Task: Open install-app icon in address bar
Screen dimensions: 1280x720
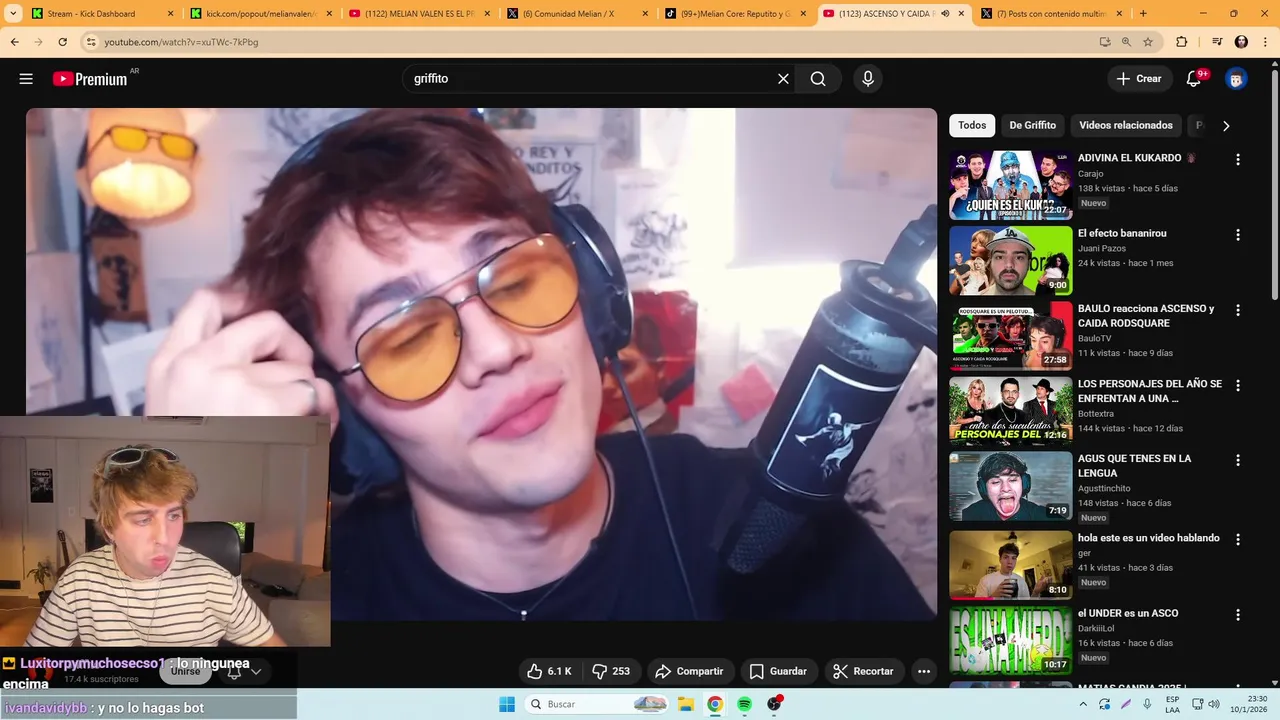Action: click(1105, 42)
